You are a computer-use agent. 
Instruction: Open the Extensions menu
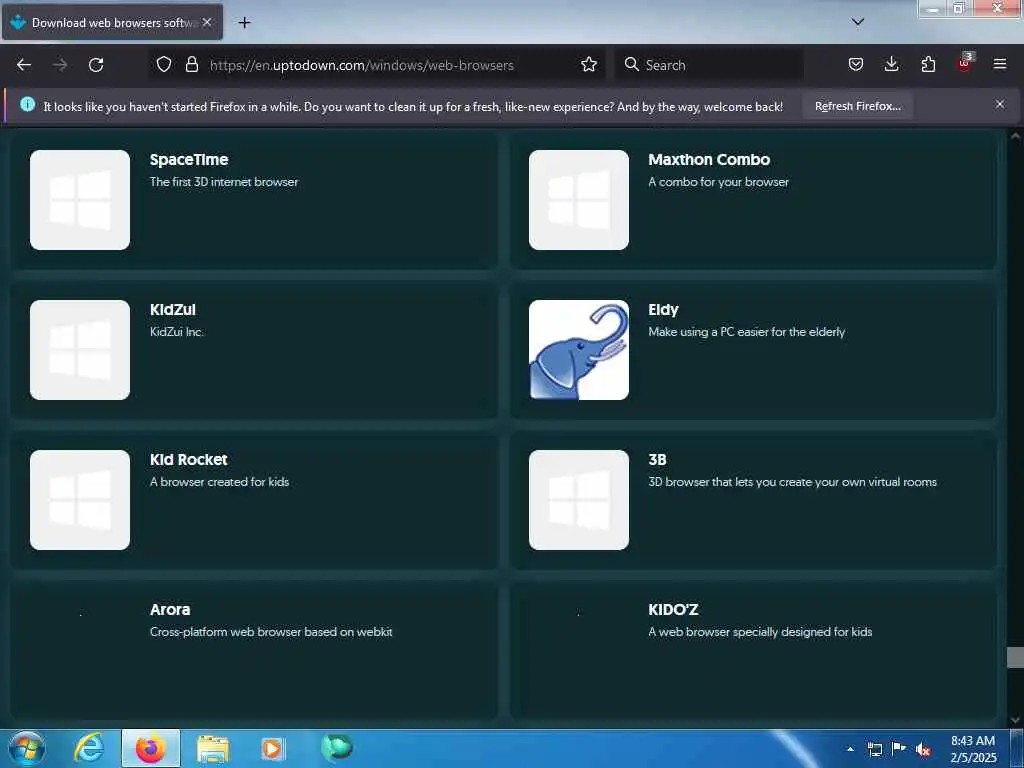(928, 64)
